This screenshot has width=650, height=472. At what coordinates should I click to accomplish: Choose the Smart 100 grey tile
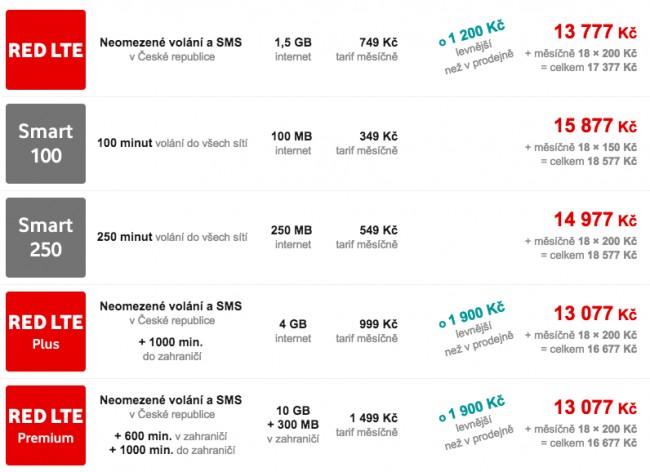pos(46,144)
